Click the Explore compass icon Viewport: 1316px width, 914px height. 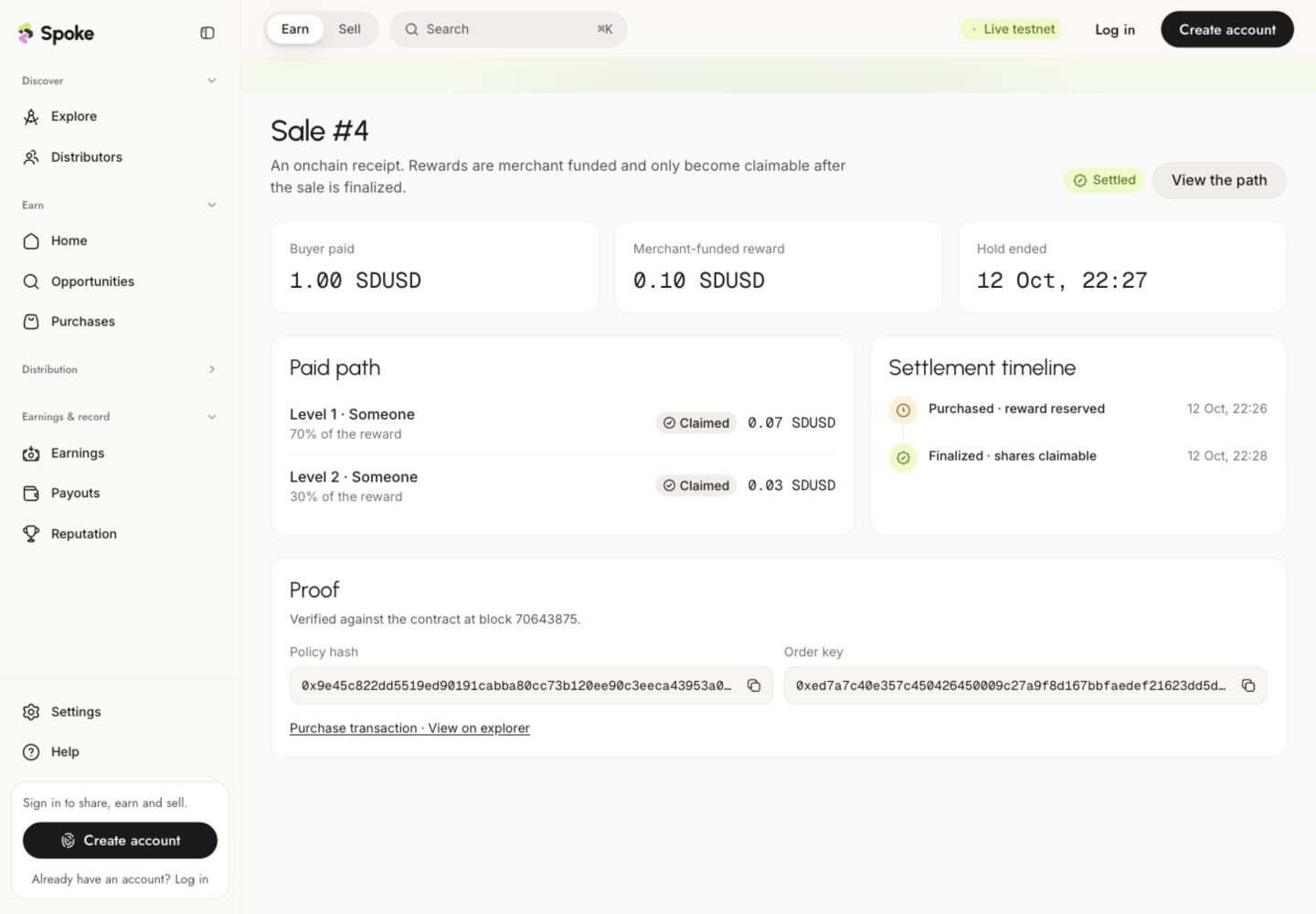(x=31, y=117)
